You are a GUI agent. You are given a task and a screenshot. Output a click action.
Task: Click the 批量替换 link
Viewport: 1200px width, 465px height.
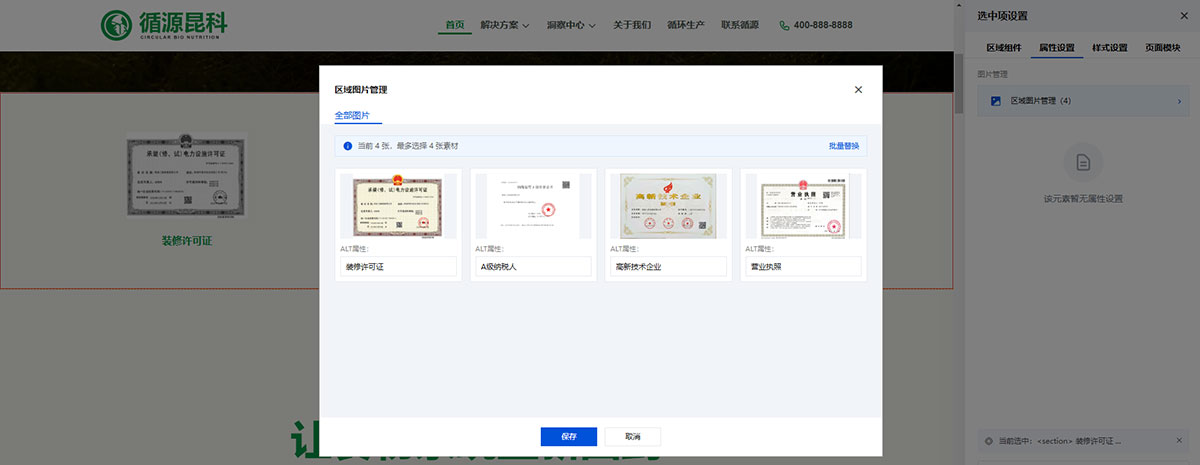point(843,146)
